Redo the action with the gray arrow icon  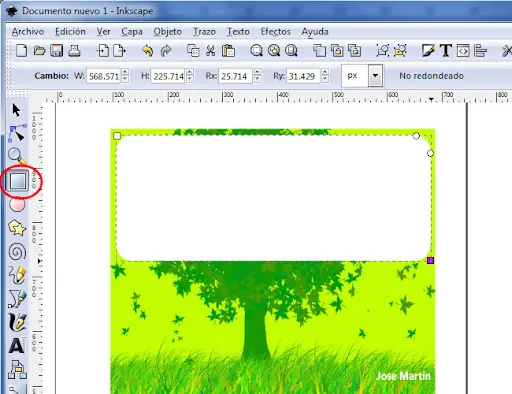click(166, 51)
